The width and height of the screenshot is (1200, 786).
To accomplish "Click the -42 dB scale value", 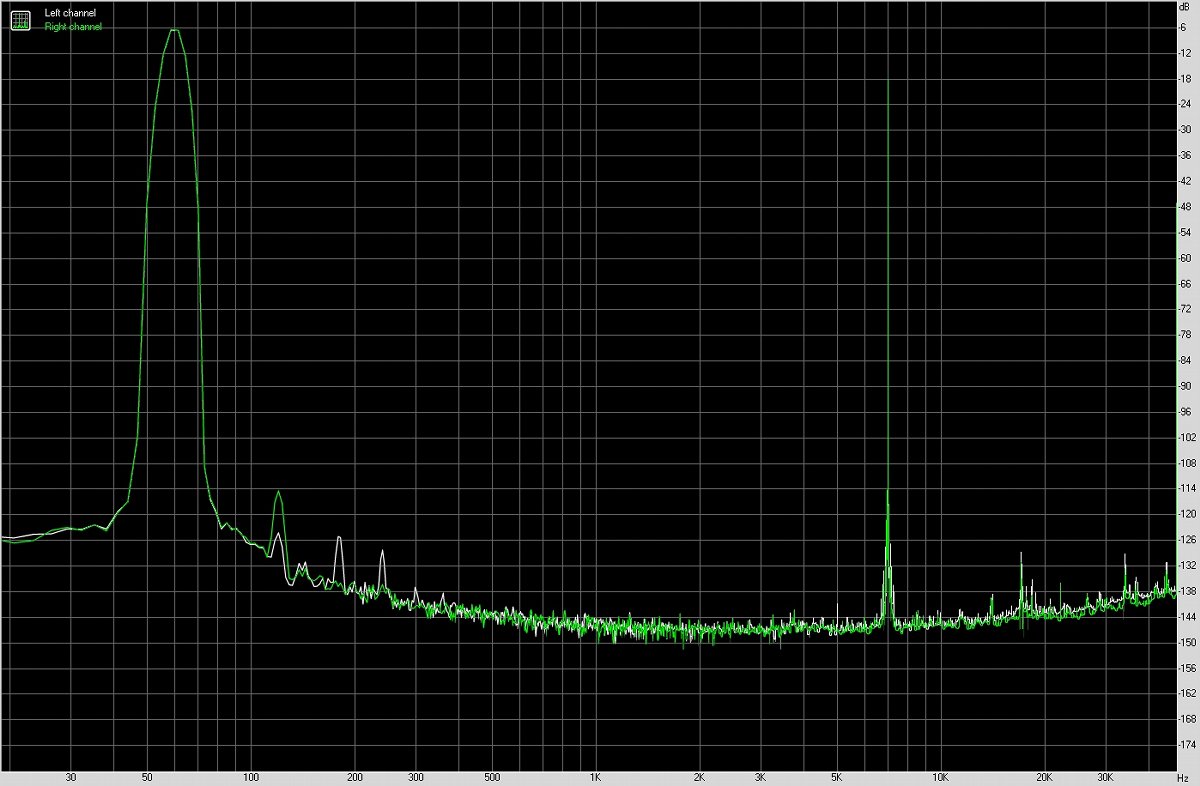I will tap(1186, 181).
